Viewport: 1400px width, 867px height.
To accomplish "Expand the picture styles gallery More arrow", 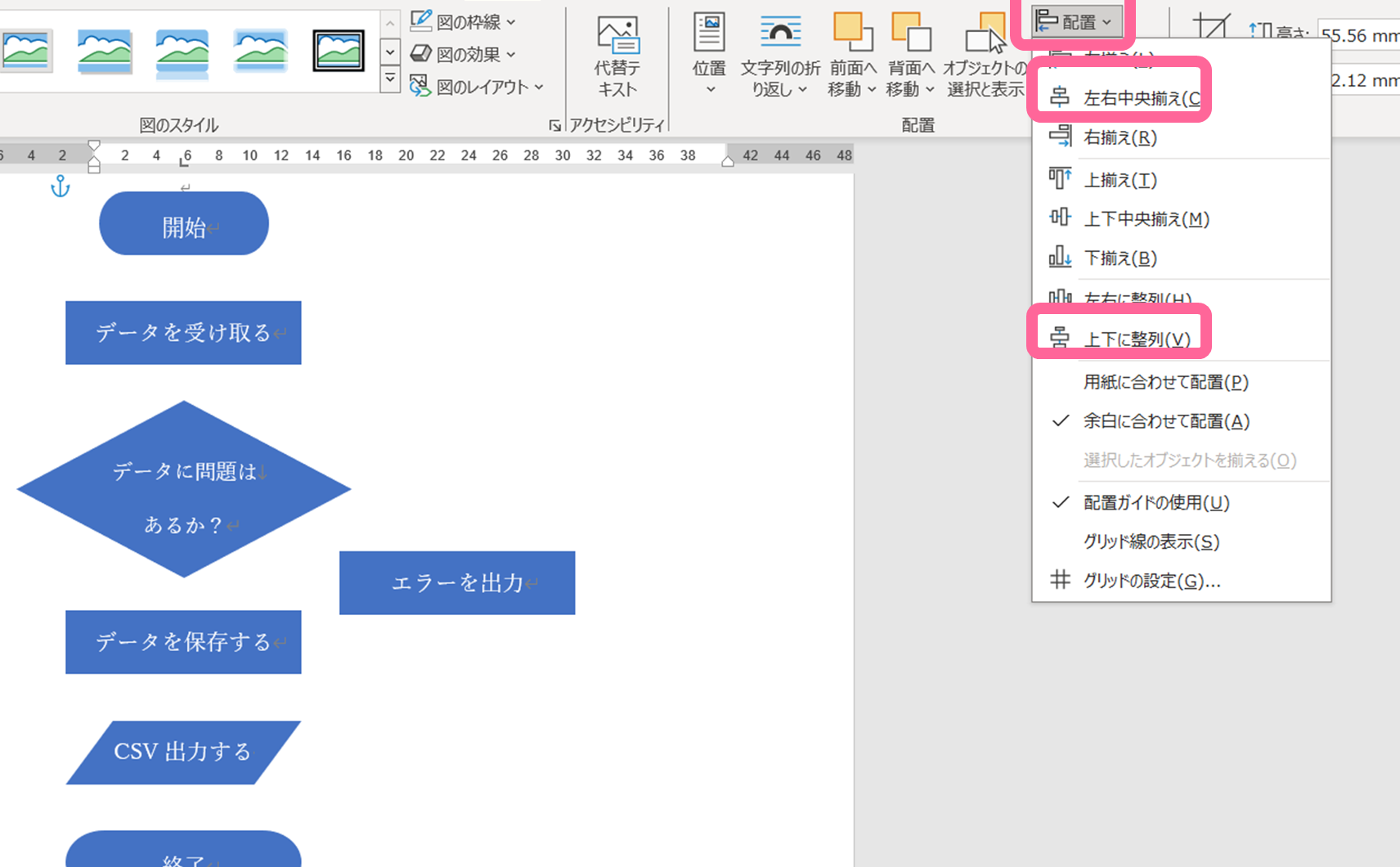I will click(390, 79).
